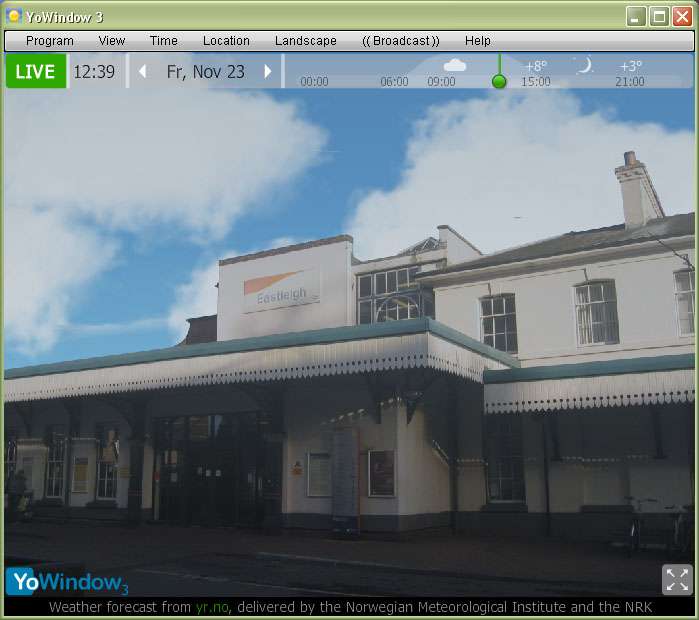Open the ((Broadcast)) menu
699x620 pixels.
coord(401,41)
